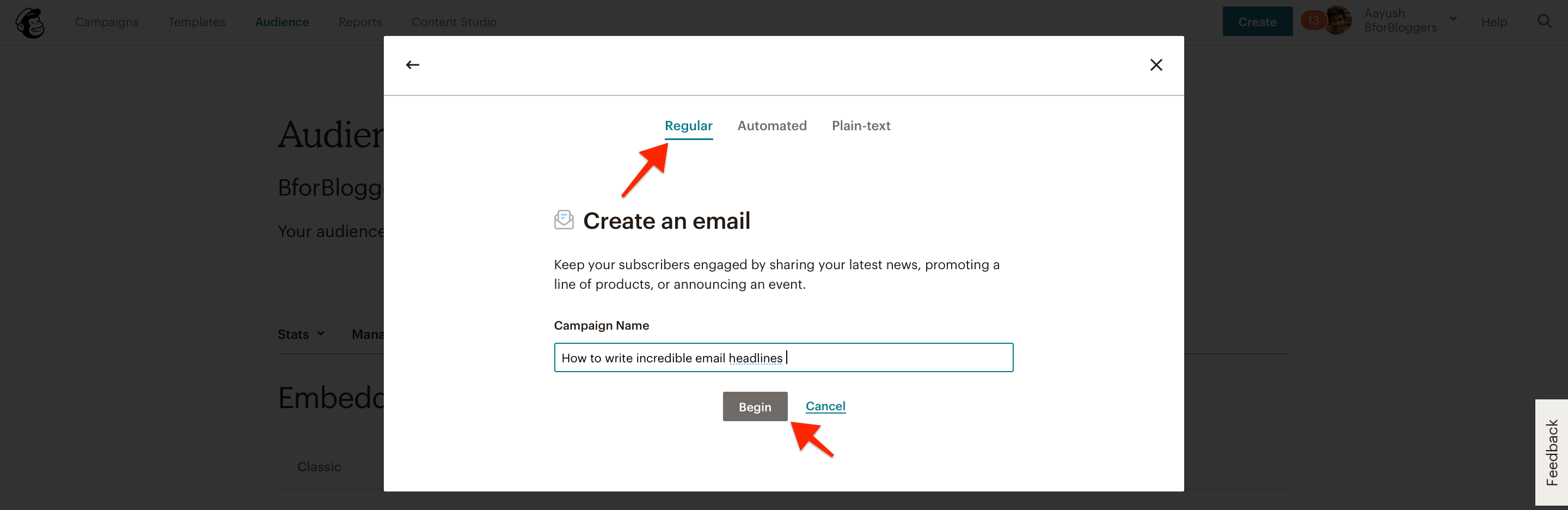1568x510 pixels.
Task: Switch to the Plain-text tab
Action: coord(861,125)
